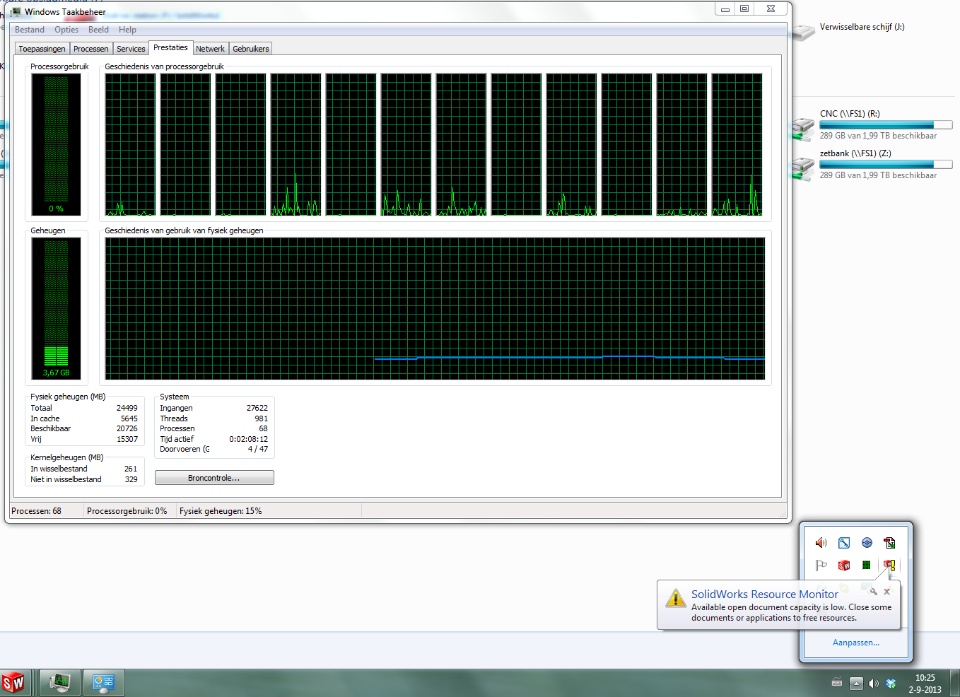The height and width of the screenshot is (697, 960).
Task: Click the keyboard icon in taskbar tray
Action: tap(837, 683)
